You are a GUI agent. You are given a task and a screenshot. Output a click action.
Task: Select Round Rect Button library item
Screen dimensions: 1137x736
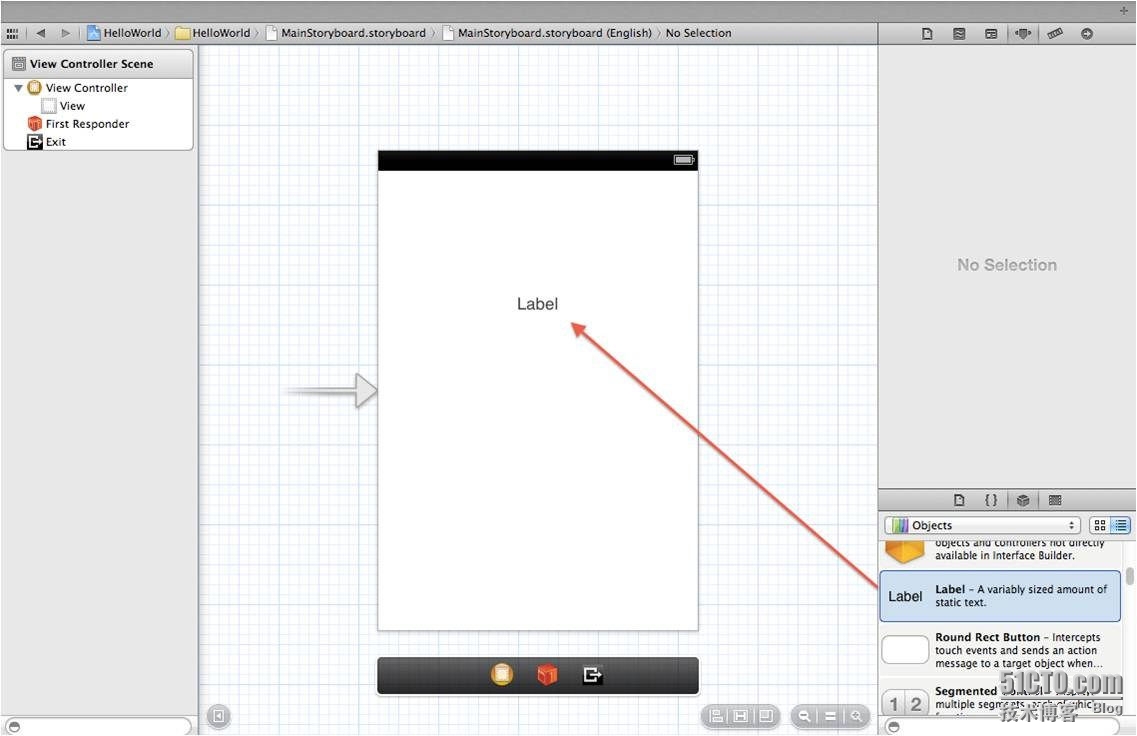tap(1000, 650)
